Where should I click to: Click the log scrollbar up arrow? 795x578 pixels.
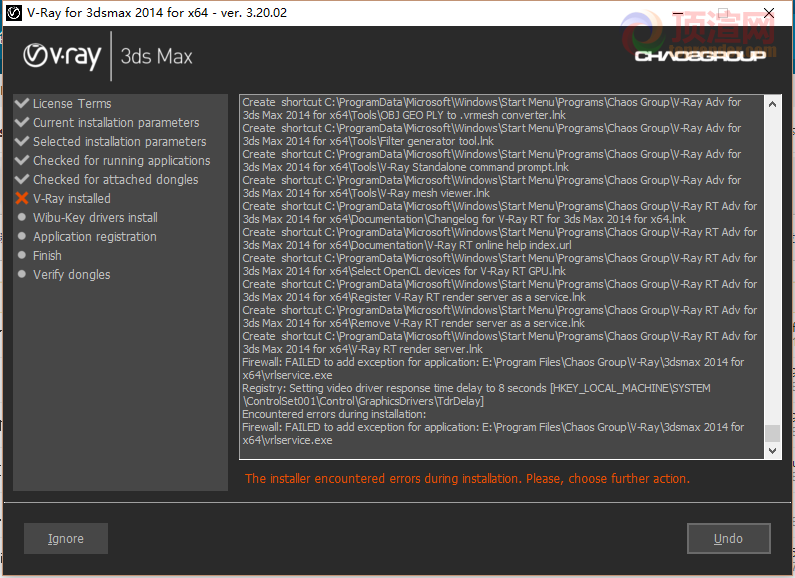pos(772,104)
